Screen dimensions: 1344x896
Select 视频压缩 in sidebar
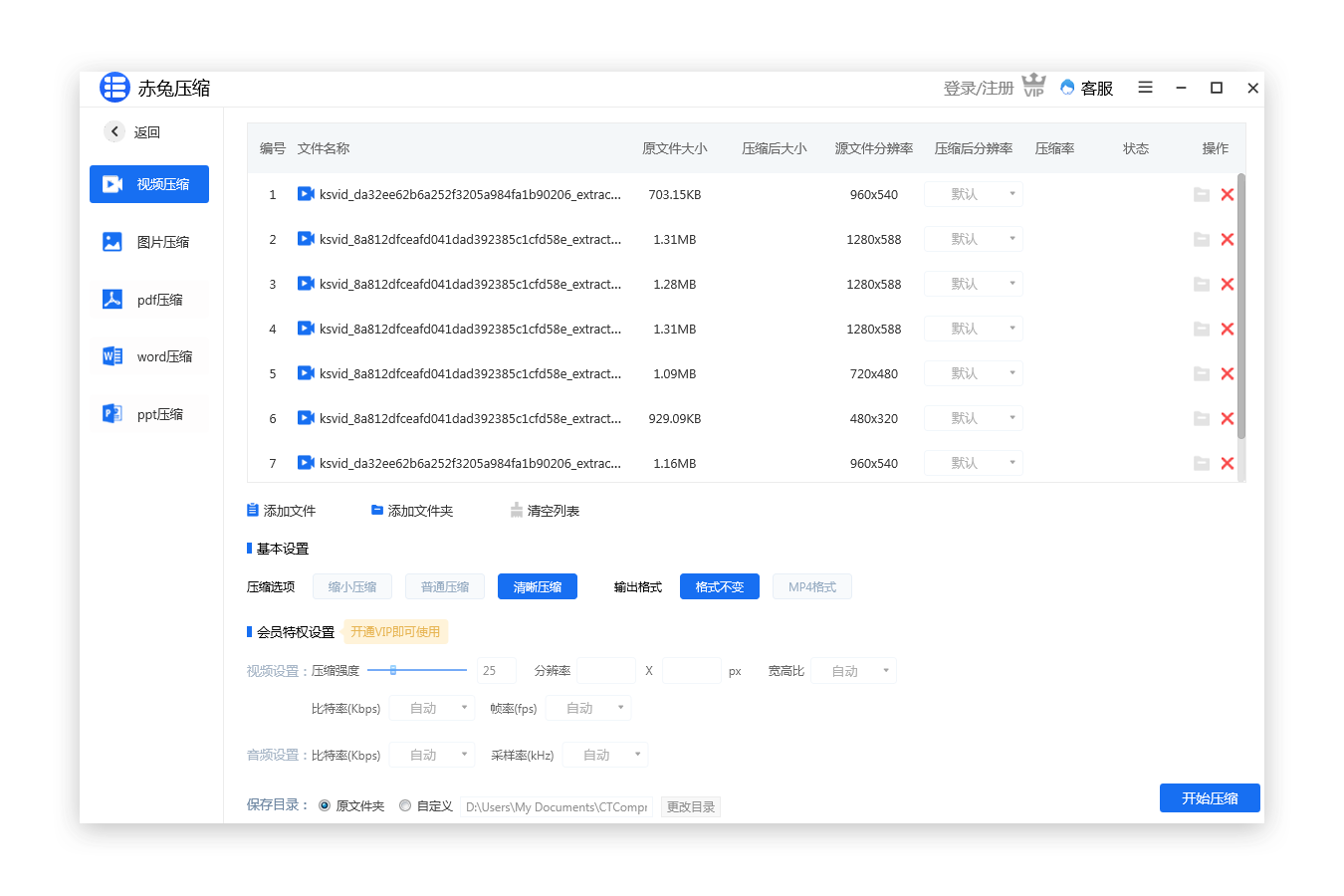click(149, 184)
